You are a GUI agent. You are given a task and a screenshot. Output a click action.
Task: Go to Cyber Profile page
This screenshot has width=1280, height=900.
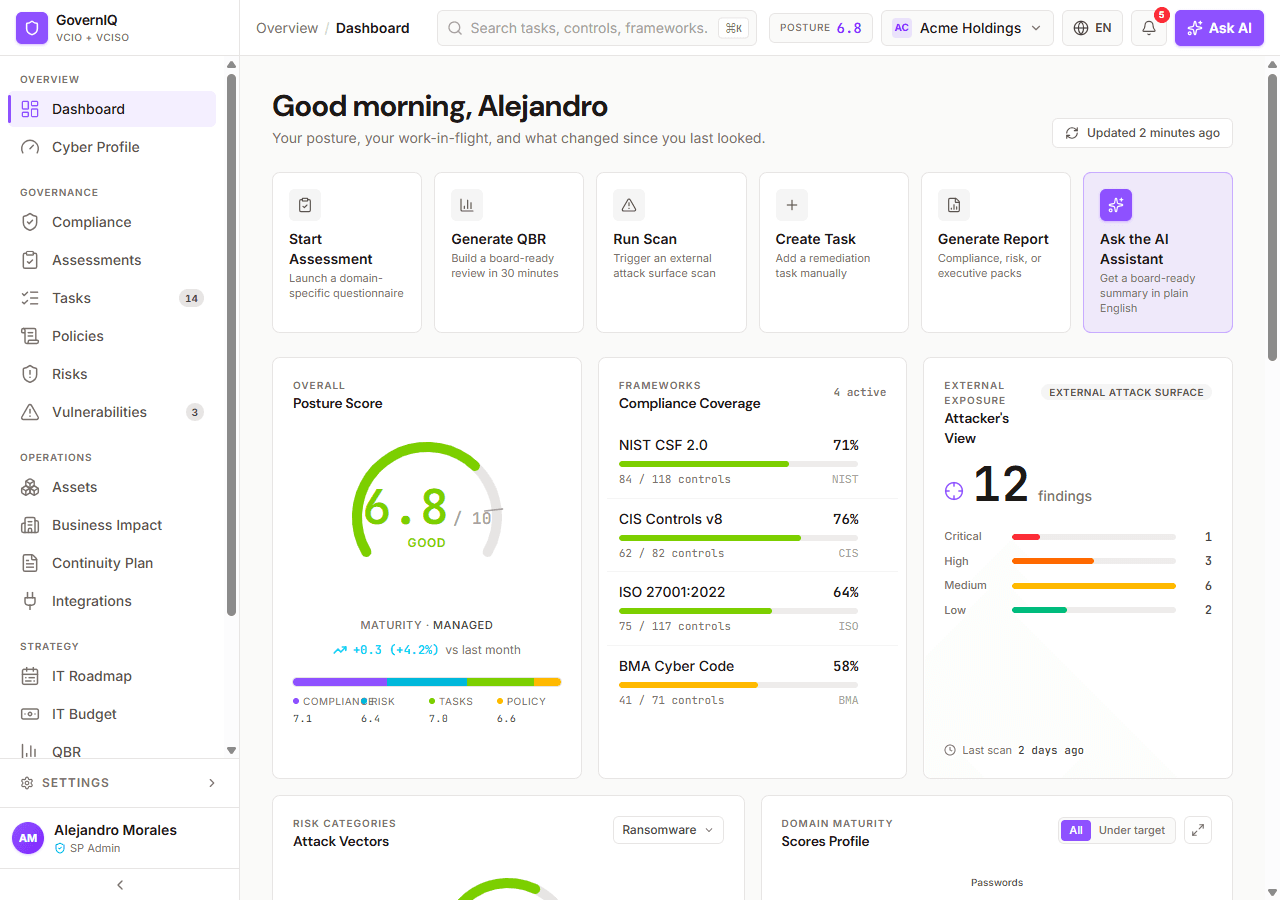[112, 147]
